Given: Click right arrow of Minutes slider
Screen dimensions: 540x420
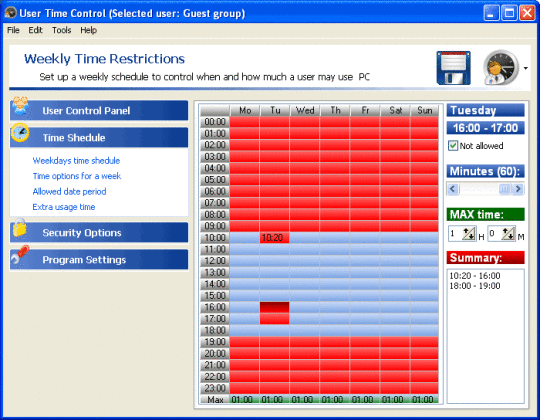Looking at the screenshot, I should coord(518,189).
